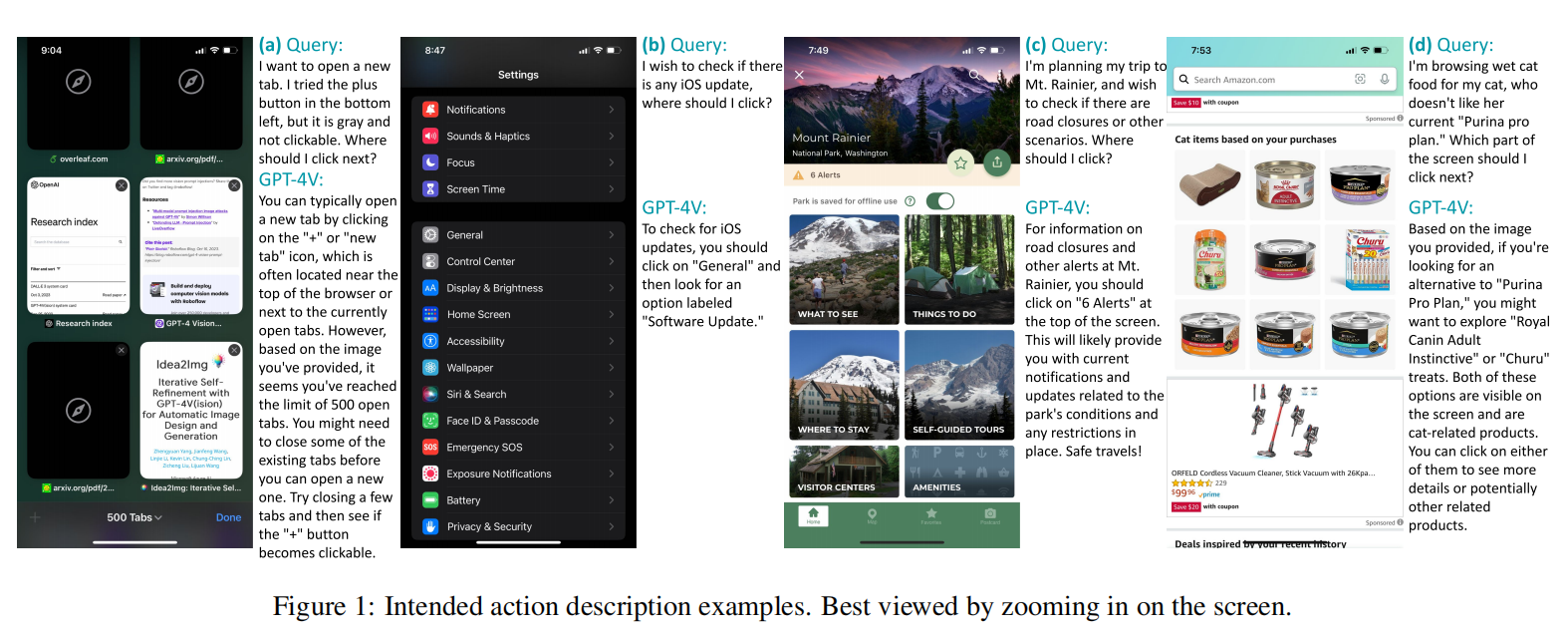Tap the Home Screen grid icon
Screen dimensions: 1568x634
coord(430,314)
